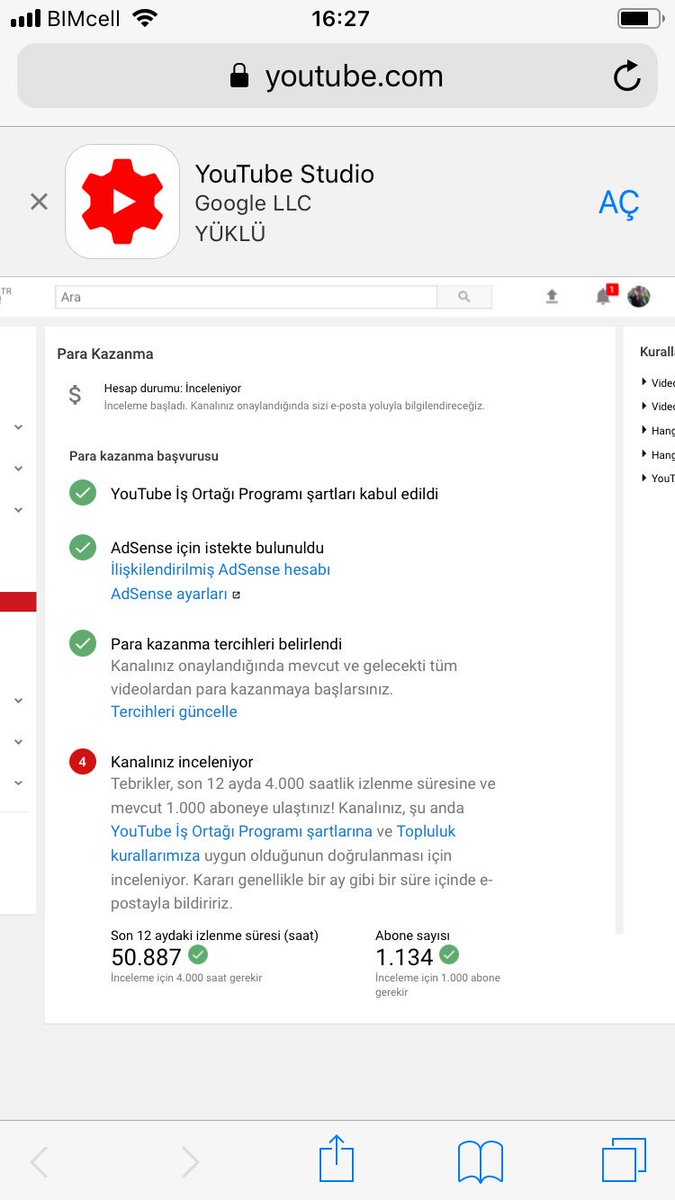Open YouTube İş Ortağı Programı şartlarına link
The width and height of the screenshot is (675, 1200).
[241, 831]
